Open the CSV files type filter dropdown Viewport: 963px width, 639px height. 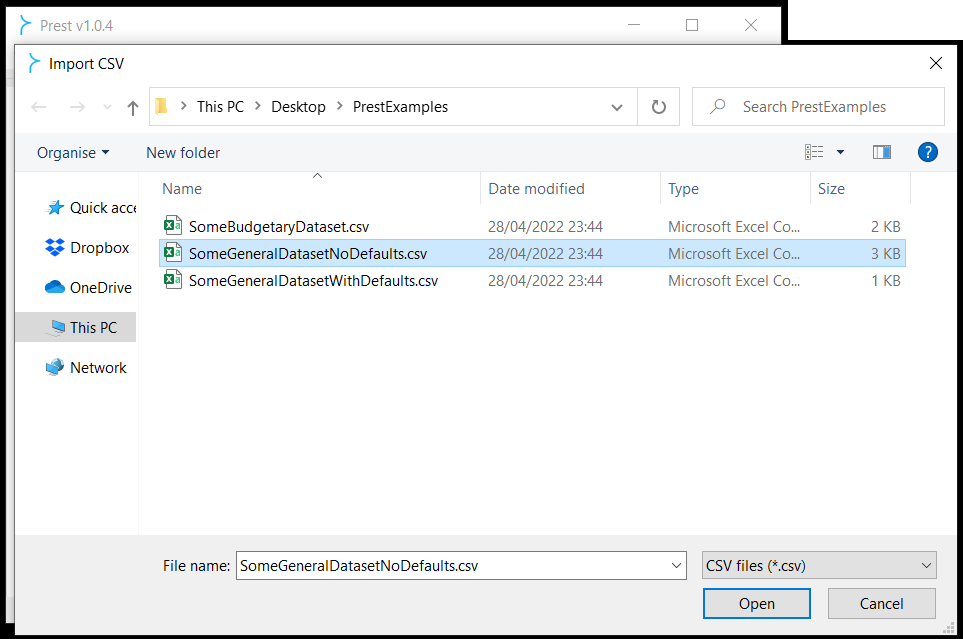819,565
